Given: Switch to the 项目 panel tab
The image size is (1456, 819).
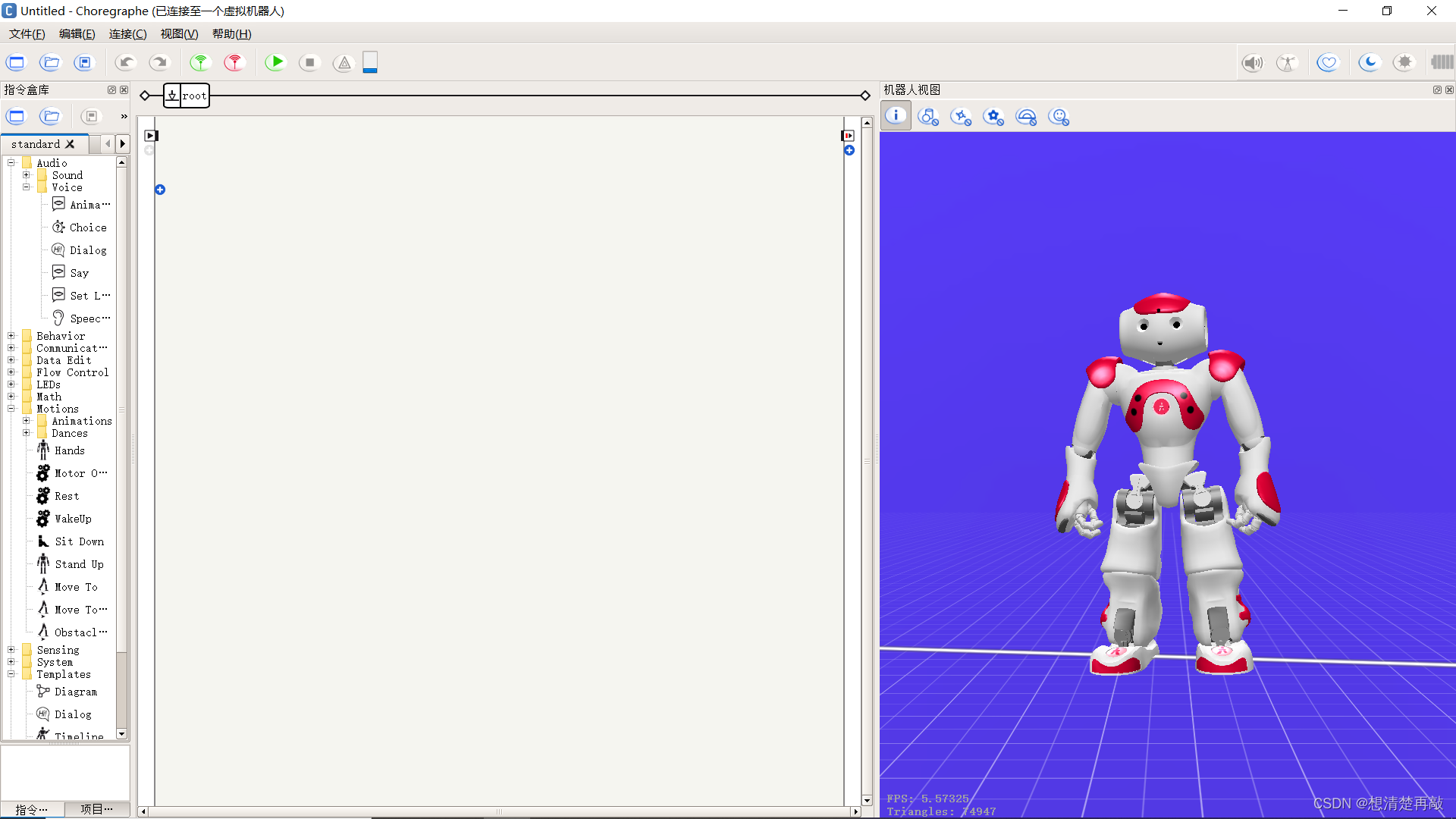Looking at the screenshot, I should [x=96, y=809].
